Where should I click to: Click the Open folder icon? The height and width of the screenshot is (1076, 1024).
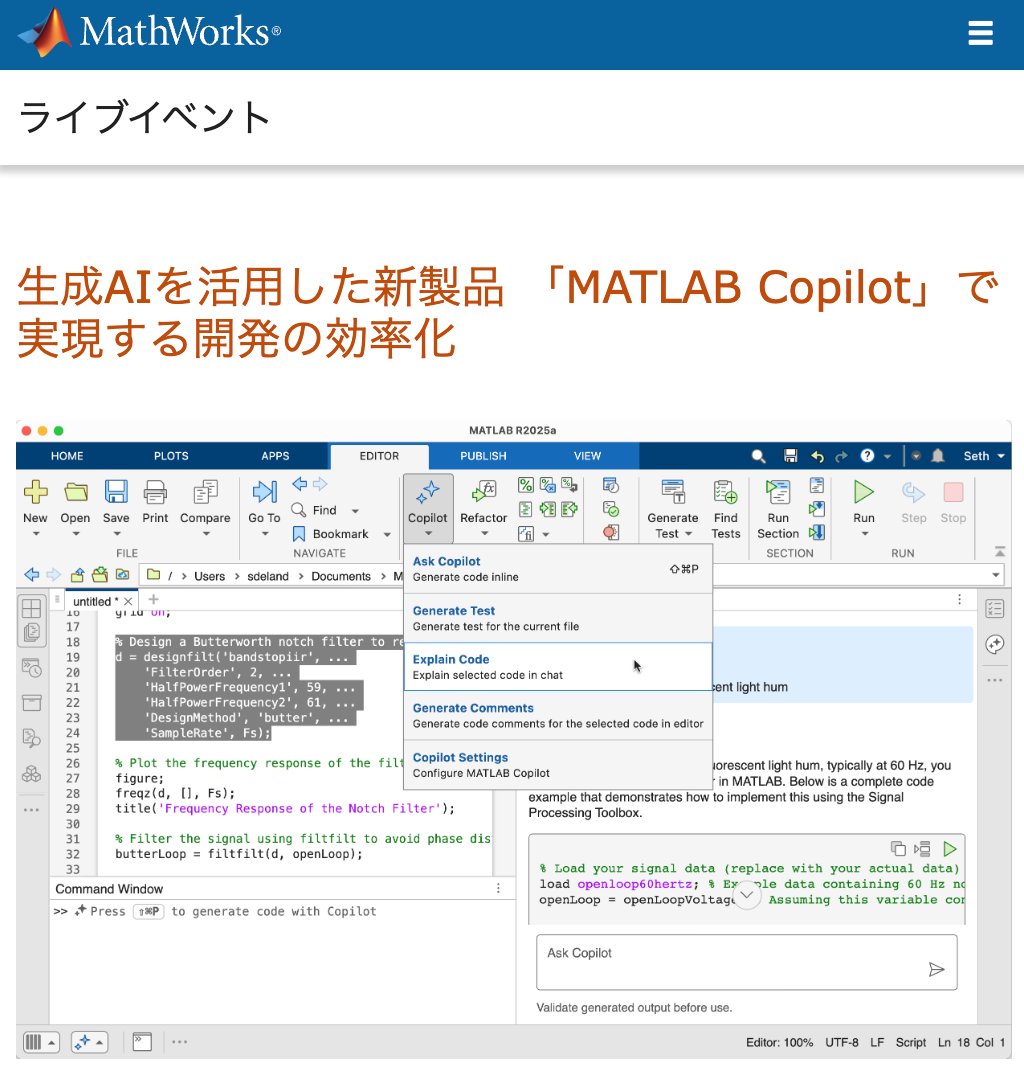tap(75, 491)
